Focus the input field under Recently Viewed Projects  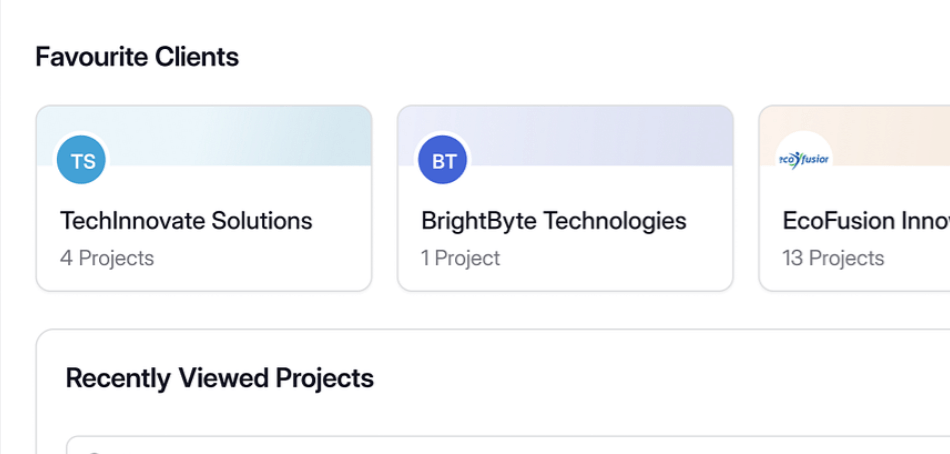coord(500,446)
